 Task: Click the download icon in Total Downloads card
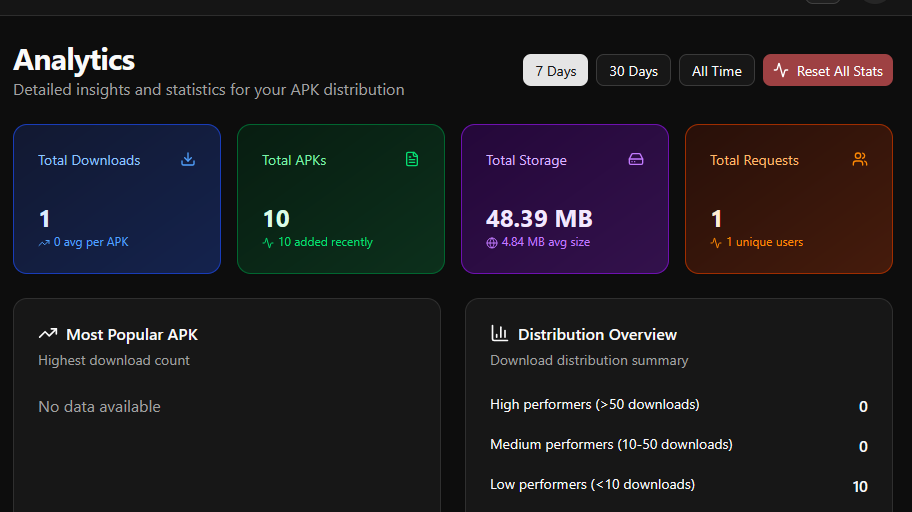[x=188, y=159]
